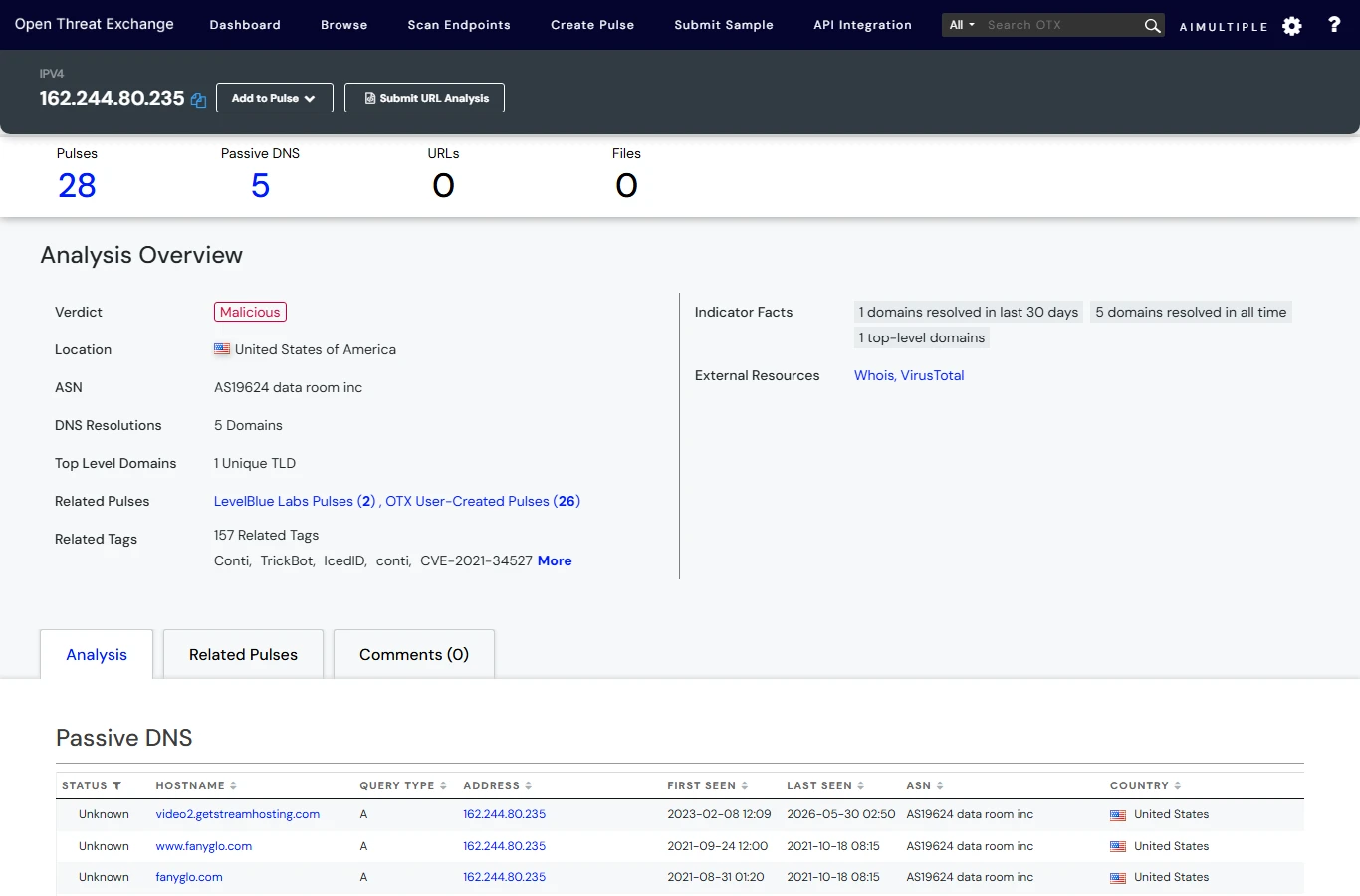The width and height of the screenshot is (1360, 896).
Task: Click the AIMULTIPLE account name
Action: (x=1224, y=27)
